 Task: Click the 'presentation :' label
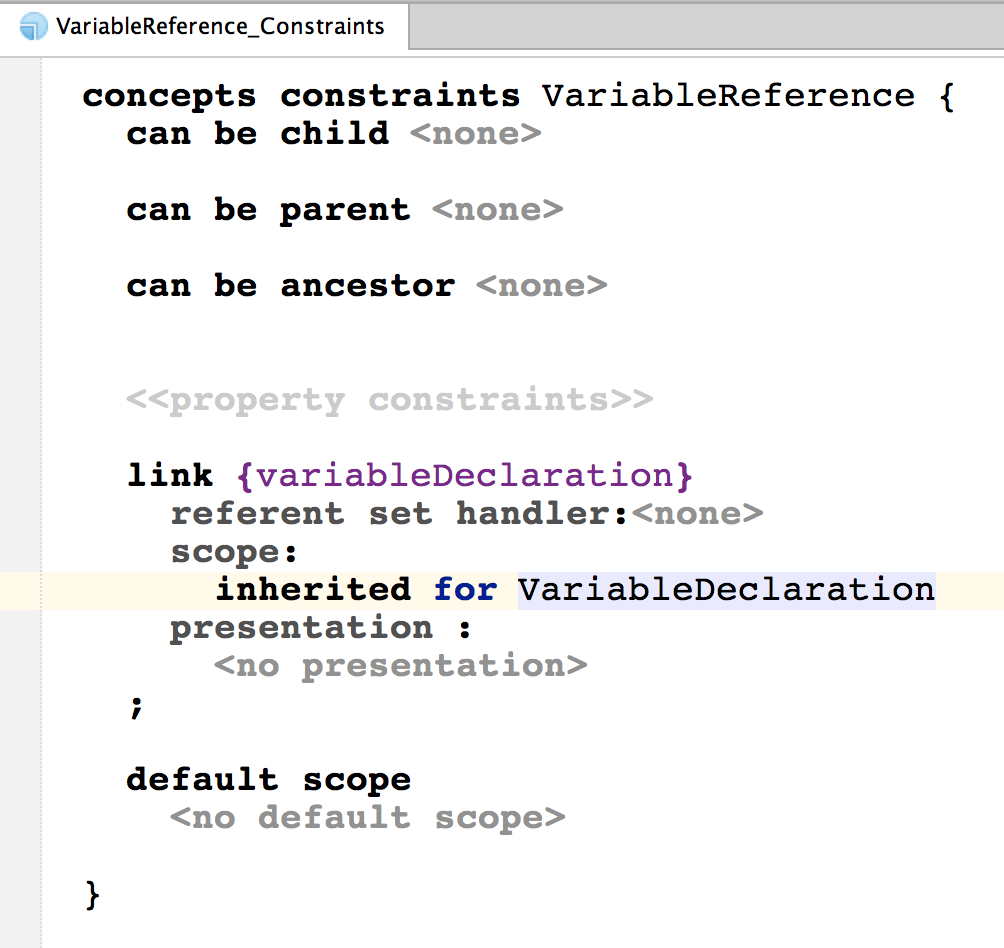point(320,628)
